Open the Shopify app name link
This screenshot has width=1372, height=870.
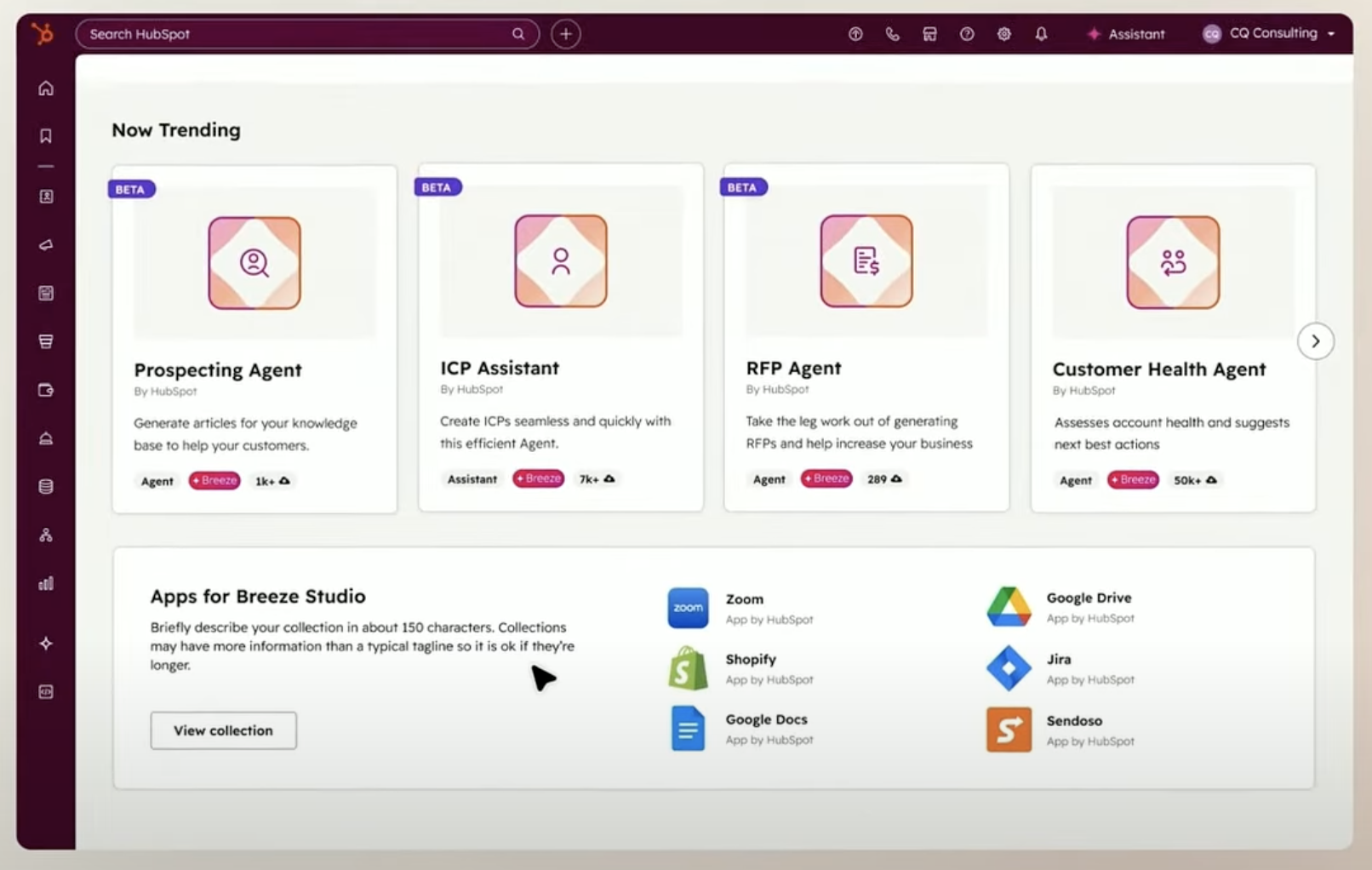point(751,659)
